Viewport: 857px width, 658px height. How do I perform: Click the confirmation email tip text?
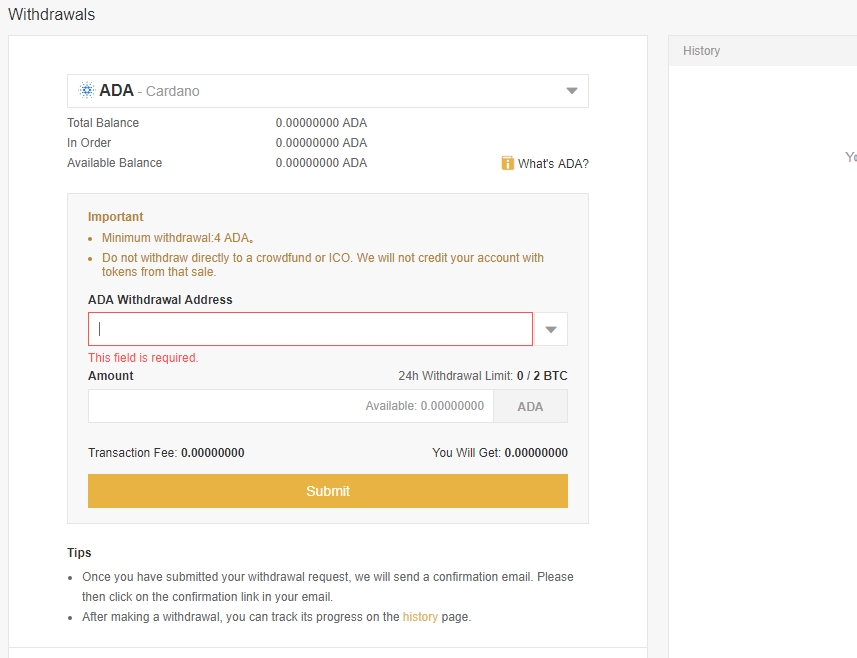point(327,586)
